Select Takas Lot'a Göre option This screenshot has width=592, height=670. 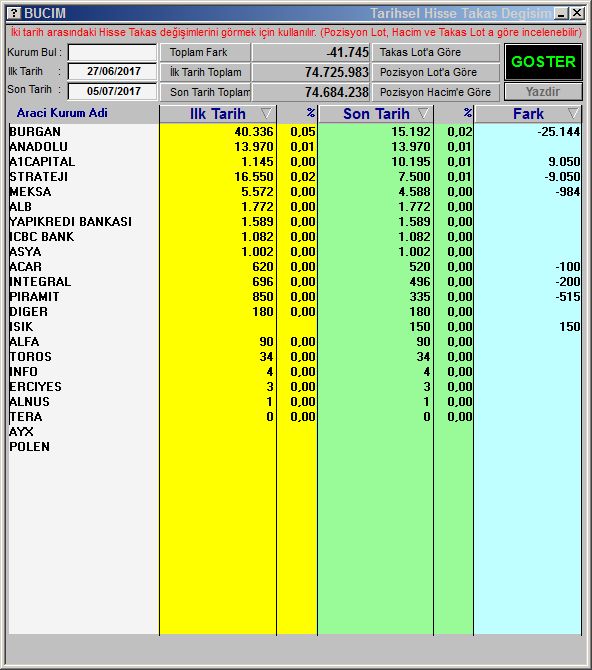(x=436, y=53)
